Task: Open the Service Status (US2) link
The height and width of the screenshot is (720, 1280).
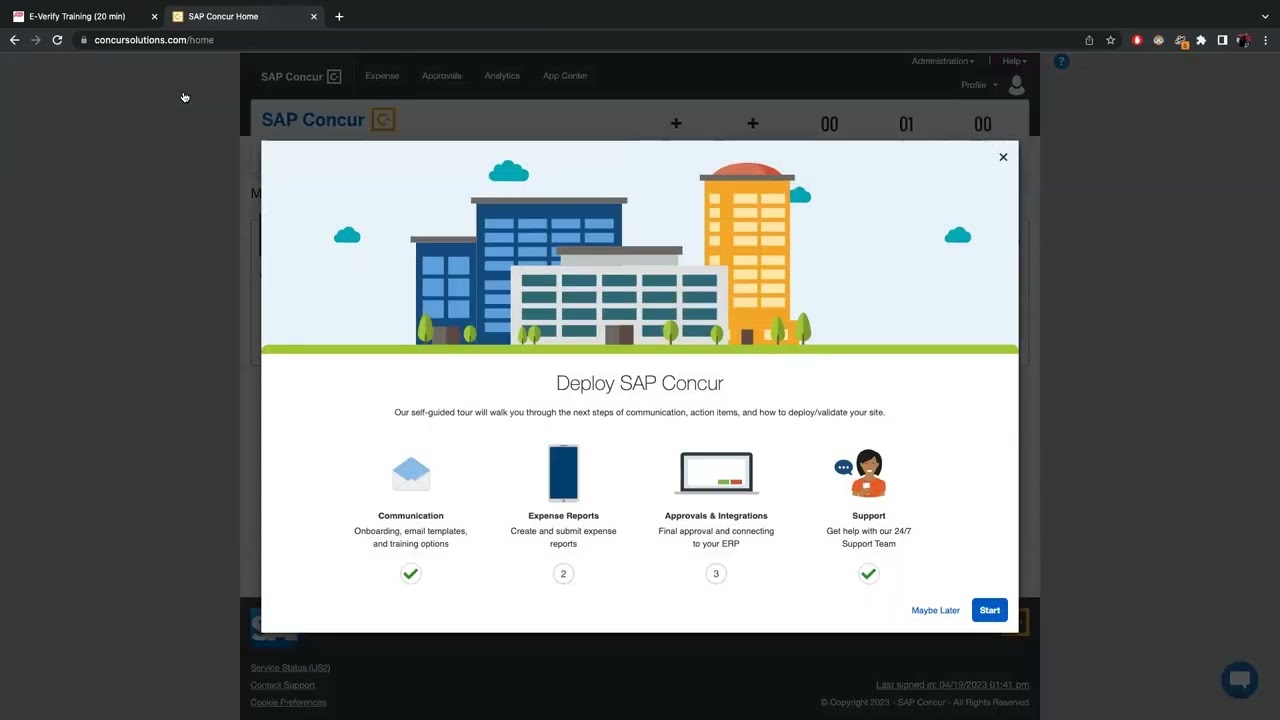Action: click(290, 668)
